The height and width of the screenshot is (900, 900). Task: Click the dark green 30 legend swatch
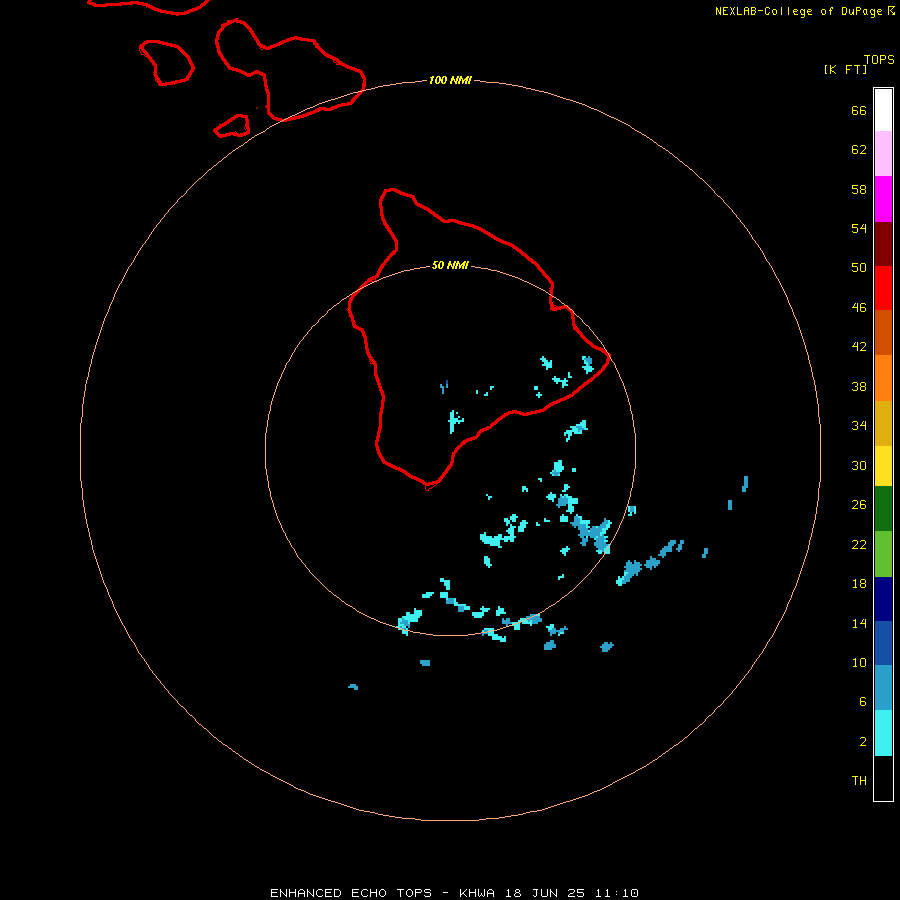coord(883,509)
